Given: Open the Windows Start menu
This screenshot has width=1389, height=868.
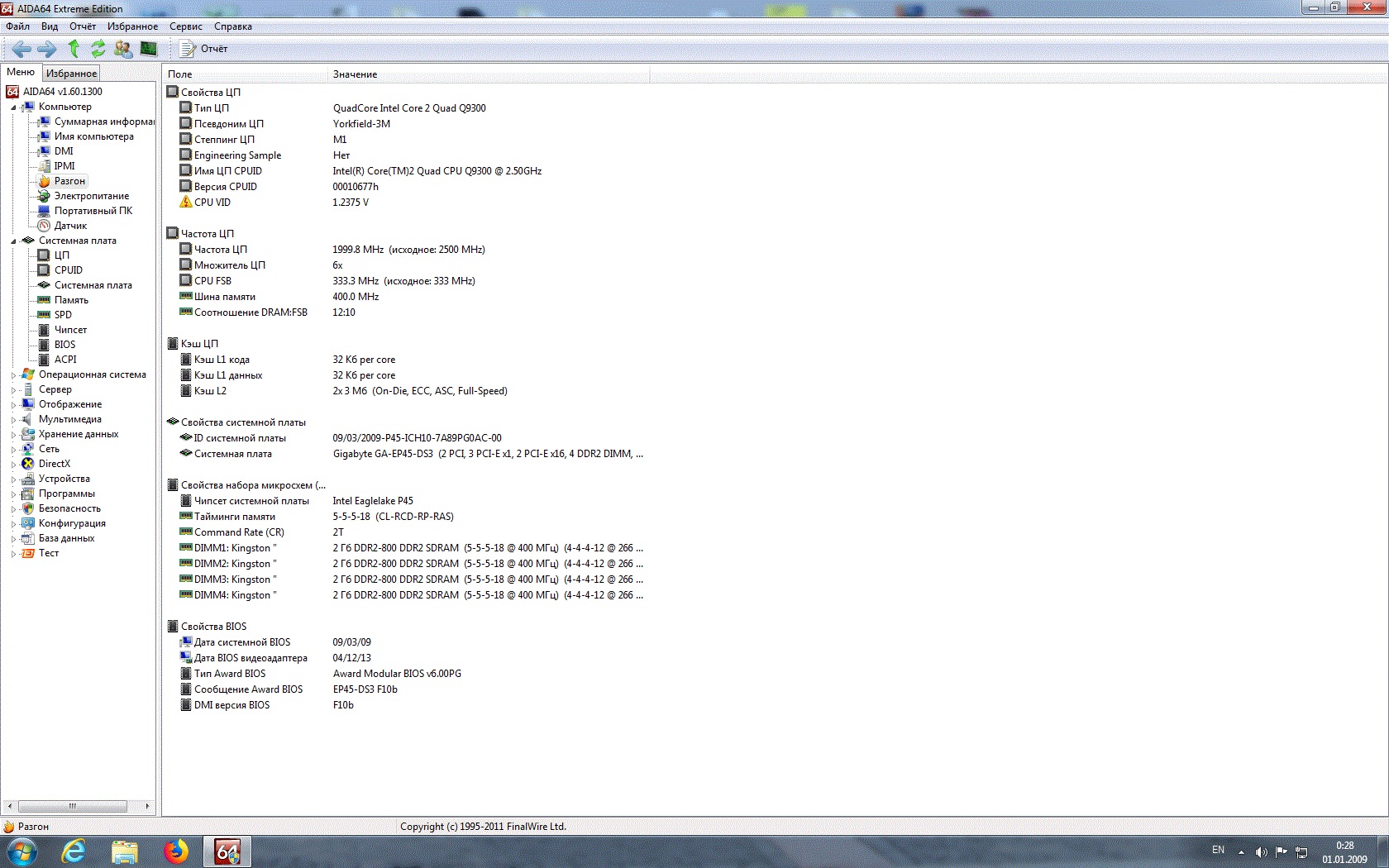Looking at the screenshot, I should pyautogui.click(x=21, y=851).
